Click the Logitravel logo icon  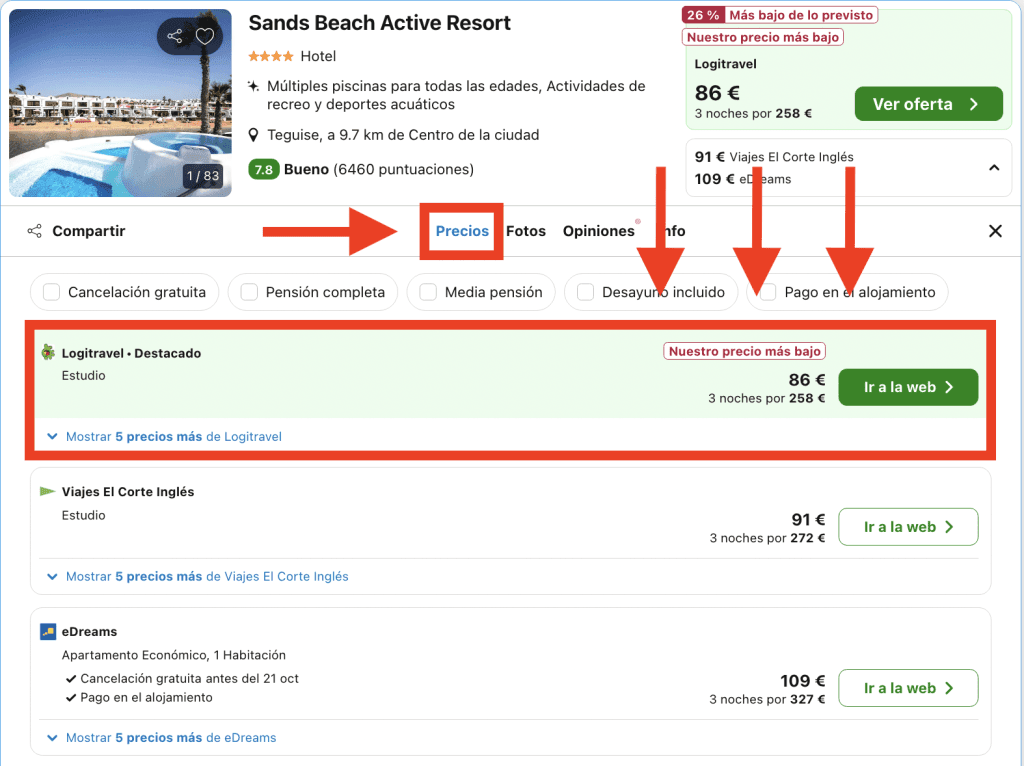tap(48, 353)
